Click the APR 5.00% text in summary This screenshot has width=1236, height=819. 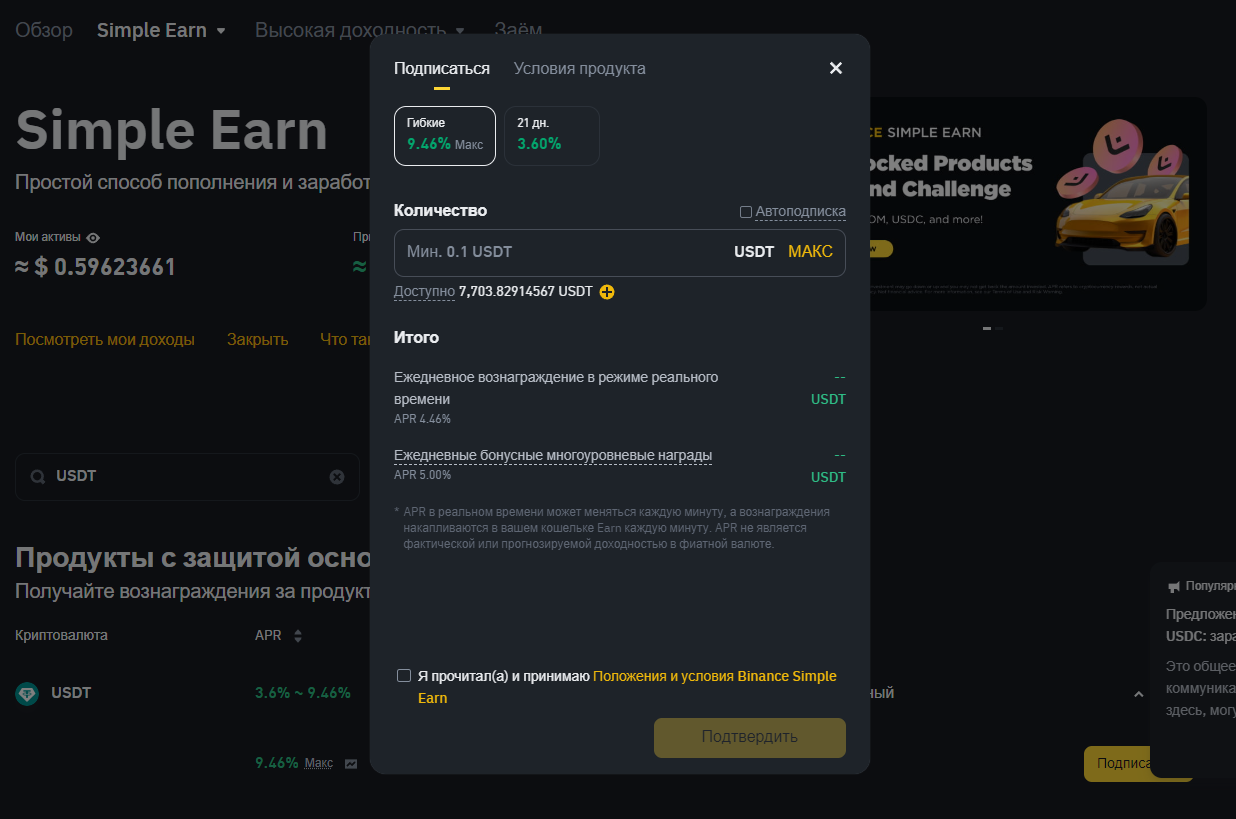(x=422, y=475)
